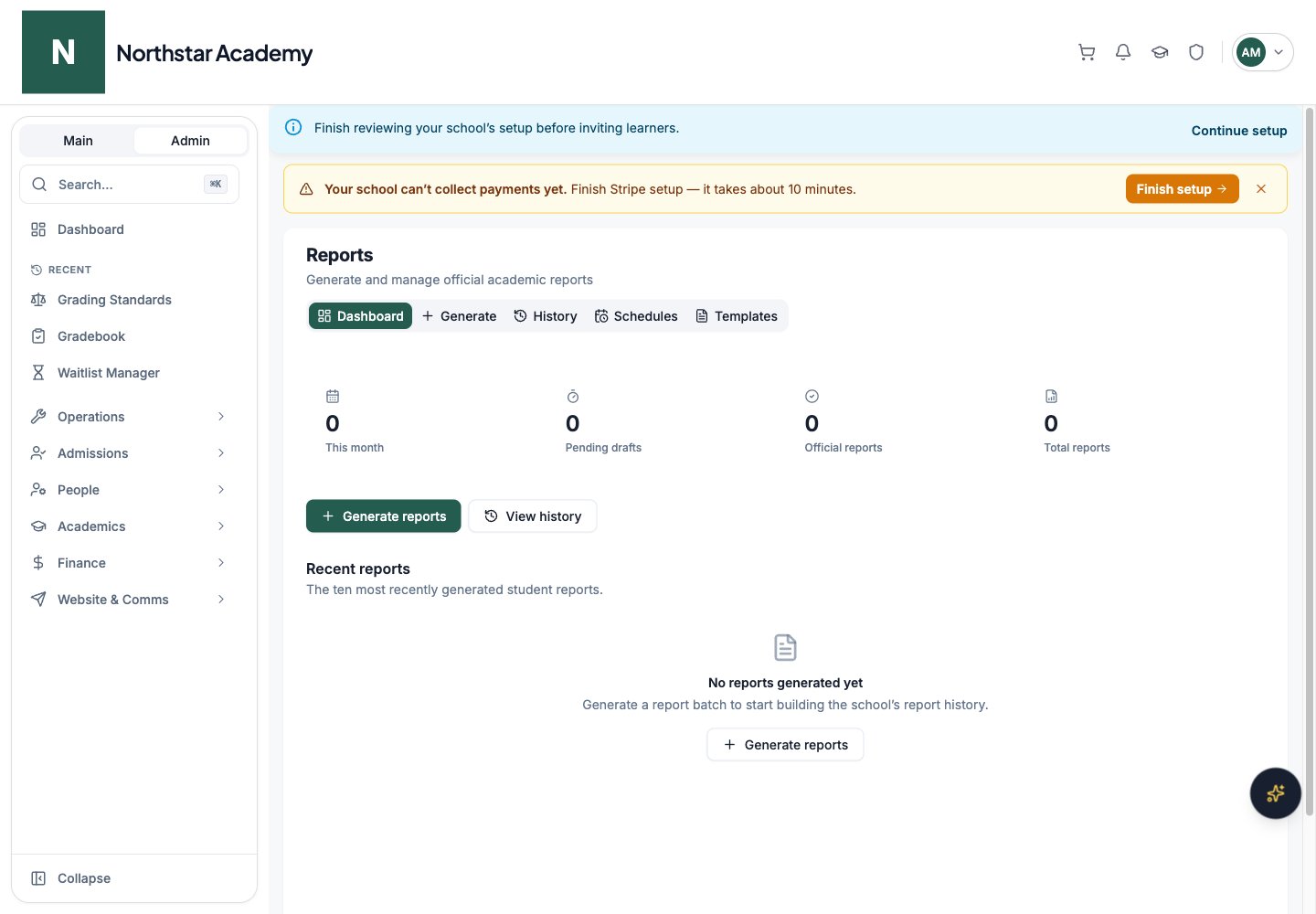Expand the People section
The height and width of the screenshot is (914, 1316).
point(129,490)
